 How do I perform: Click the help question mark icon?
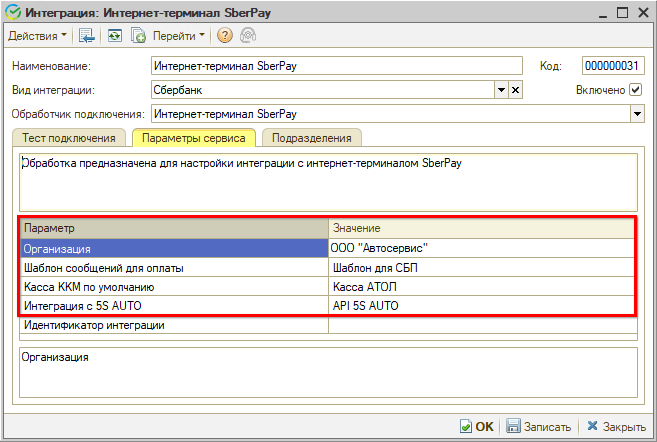point(225,36)
